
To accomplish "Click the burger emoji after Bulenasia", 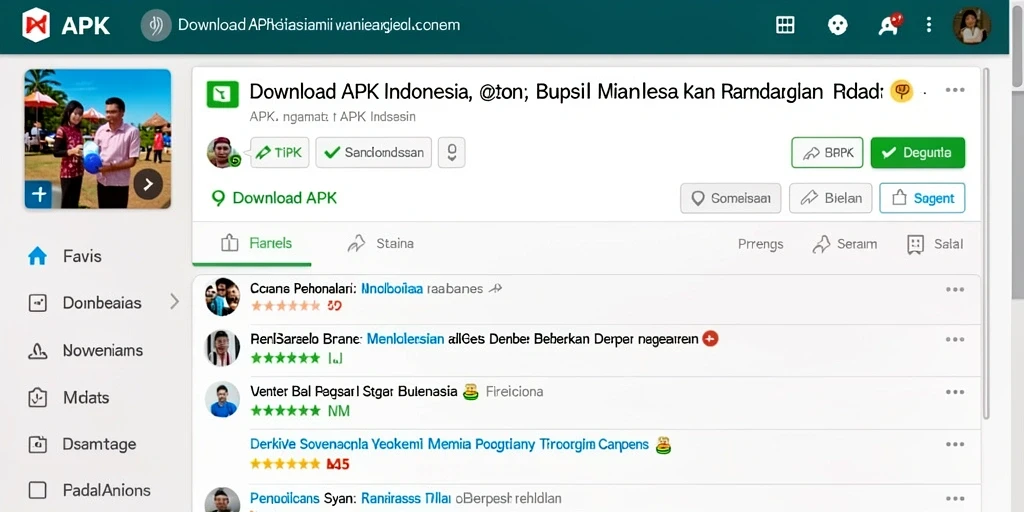I will [470, 392].
